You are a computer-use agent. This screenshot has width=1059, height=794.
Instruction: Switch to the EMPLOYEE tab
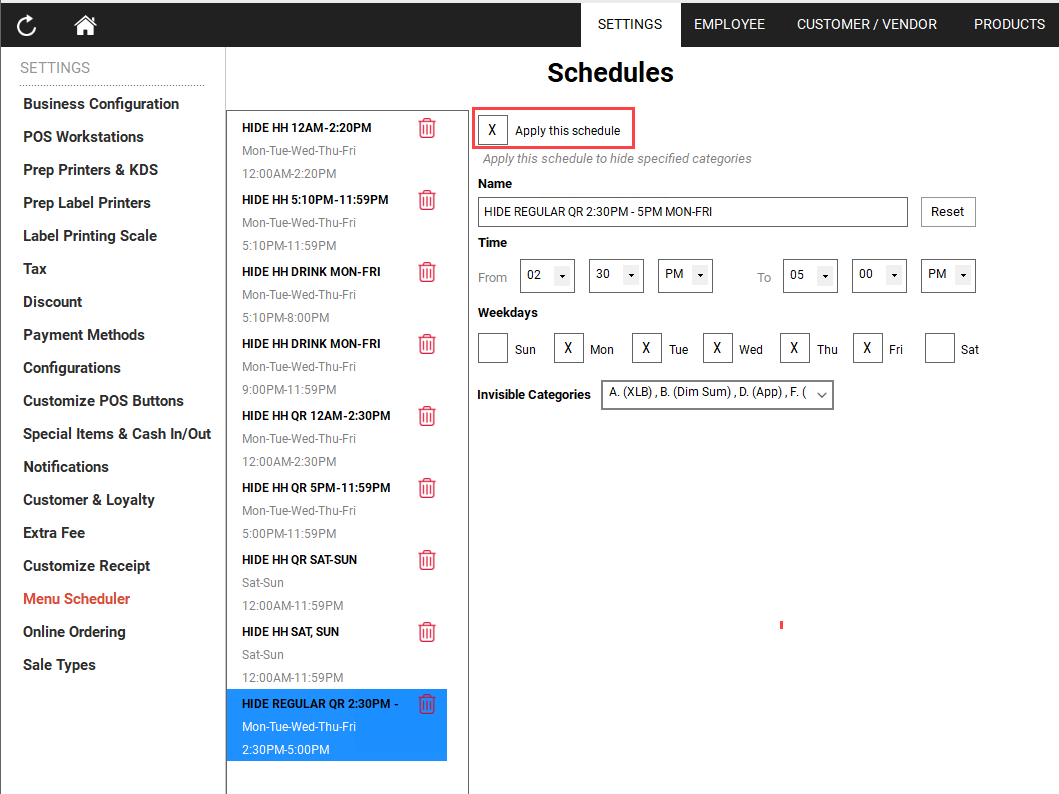pyautogui.click(x=729, y=24)
